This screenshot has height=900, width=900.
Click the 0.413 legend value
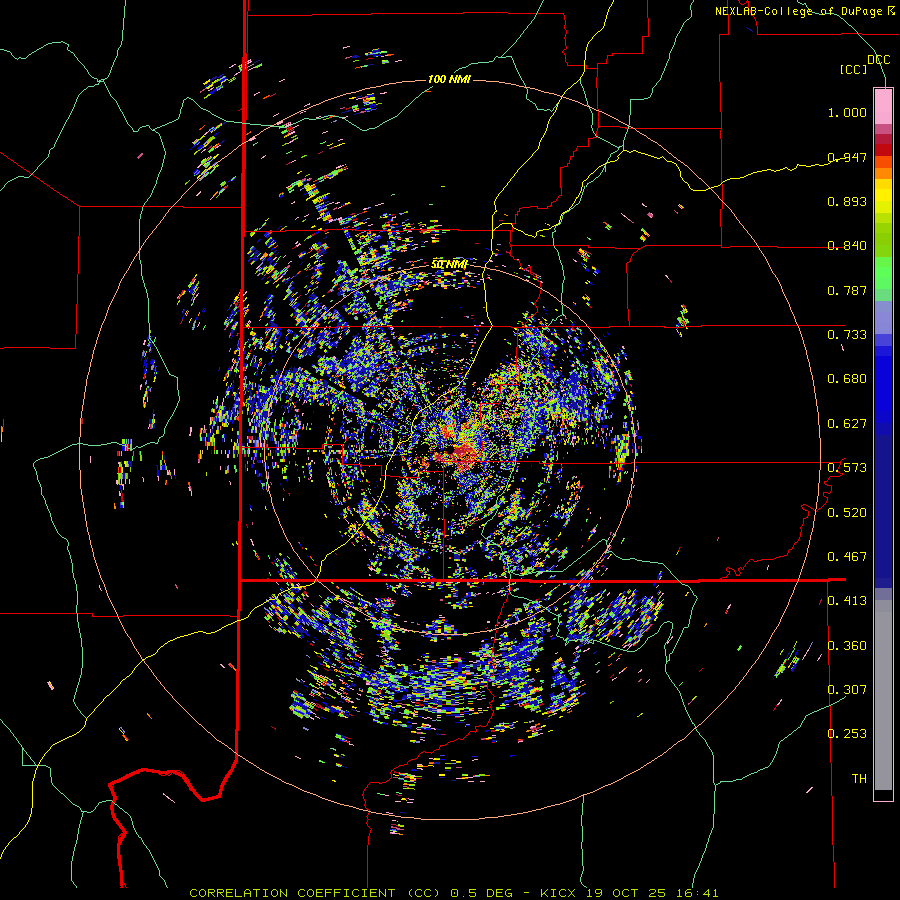click(x=847, y=601)
